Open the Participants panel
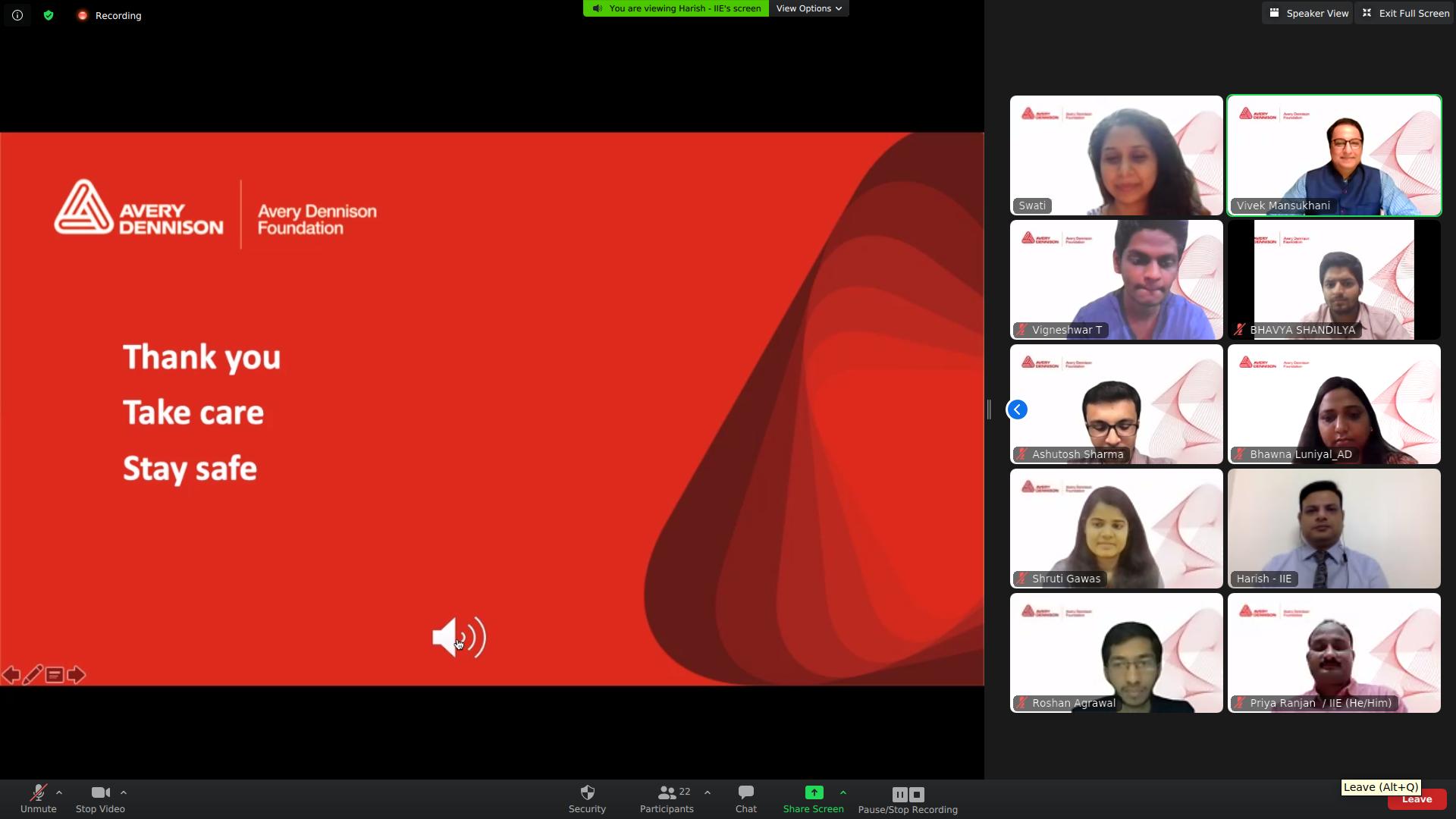The height and width of the screenshot is (819, 1456). pyautogui.click(x=667, y=799)
